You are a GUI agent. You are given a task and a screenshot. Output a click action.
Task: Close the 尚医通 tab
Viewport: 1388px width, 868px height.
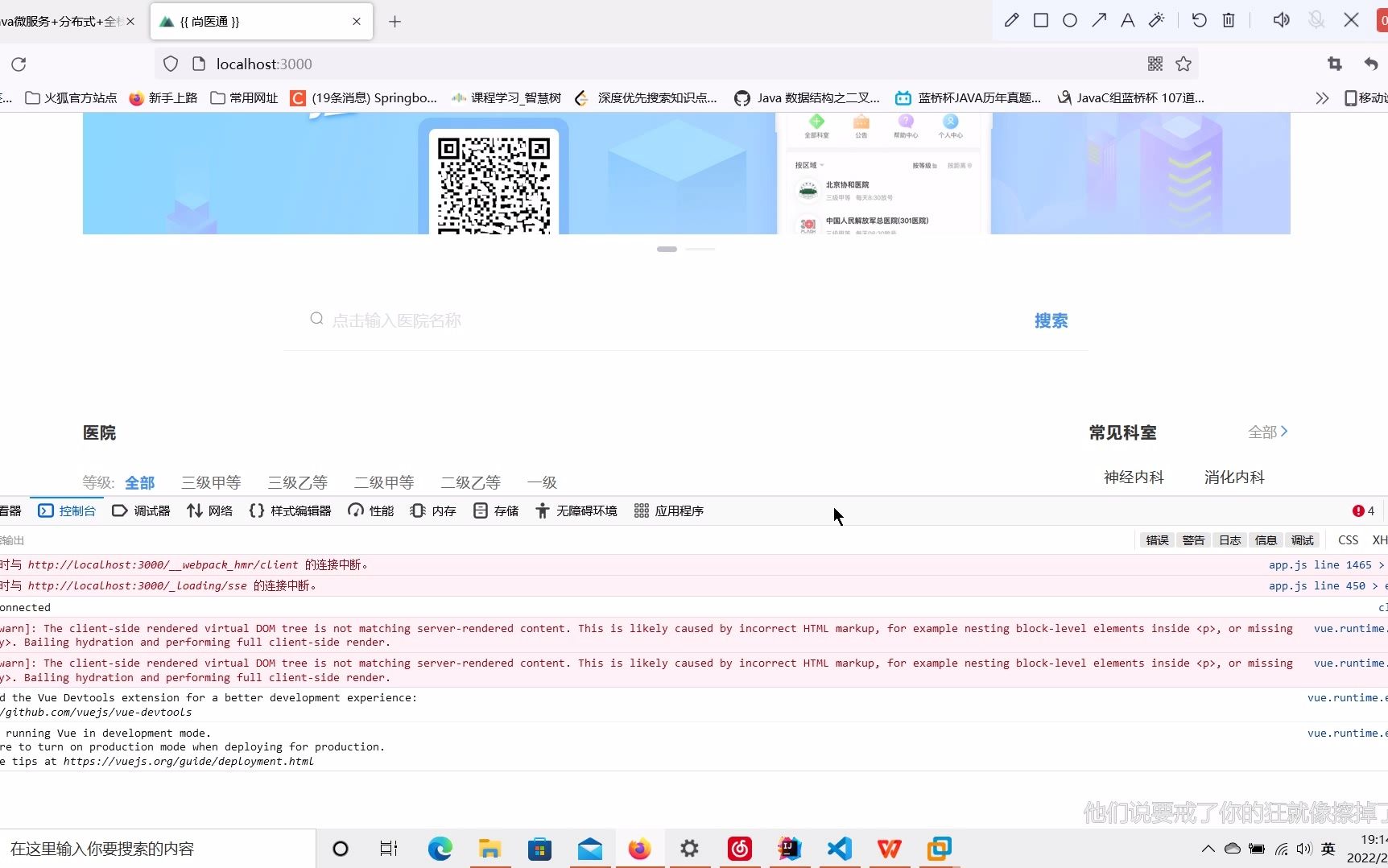(357, 22)
